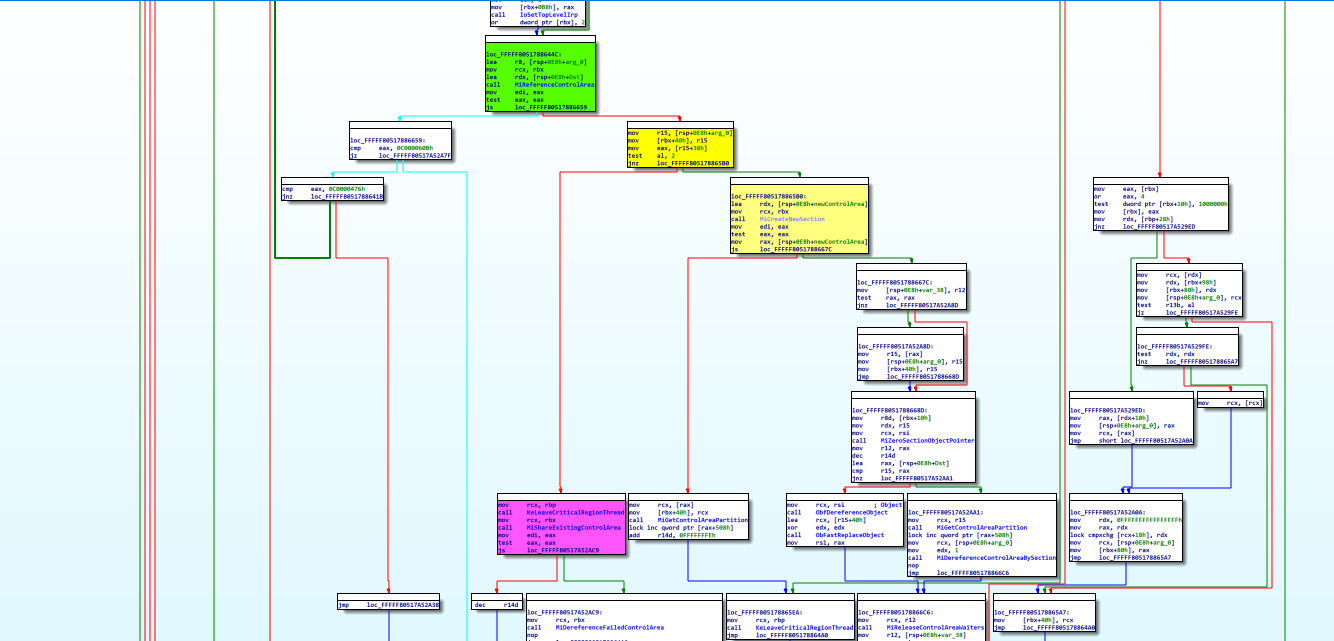The width and height of the screenshot is (1334, 641).
Task: Click the loc_FFFFF805178866C6 label
Action: 896,611
